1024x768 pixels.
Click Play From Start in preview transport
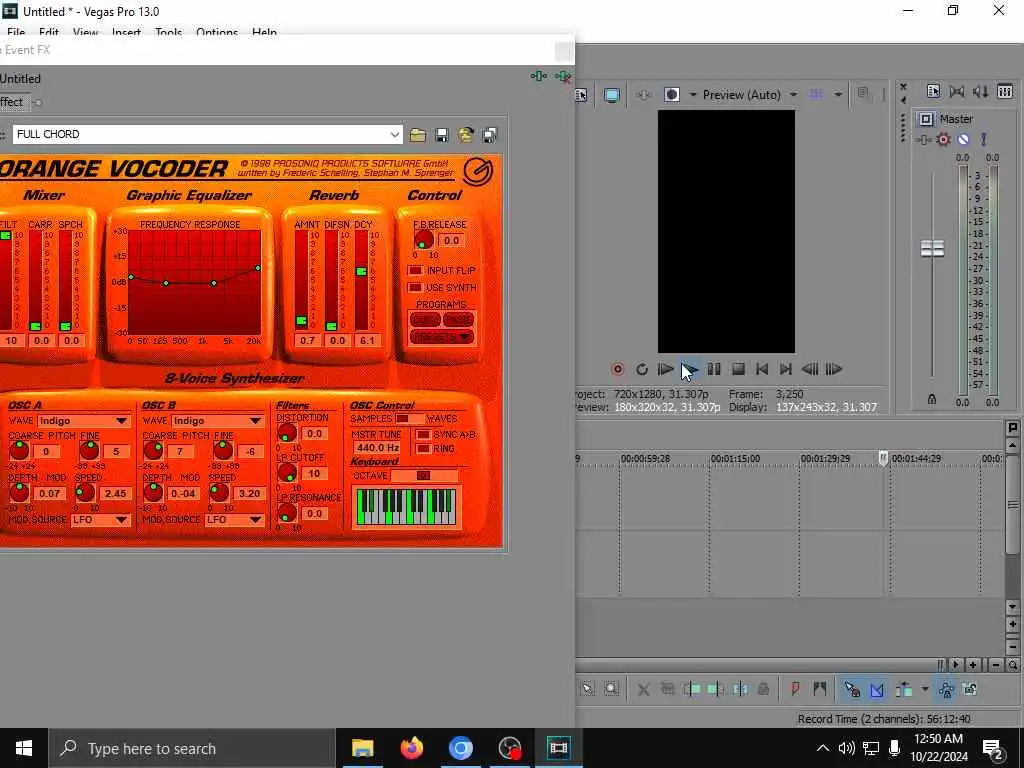click(x=665, y=370)
